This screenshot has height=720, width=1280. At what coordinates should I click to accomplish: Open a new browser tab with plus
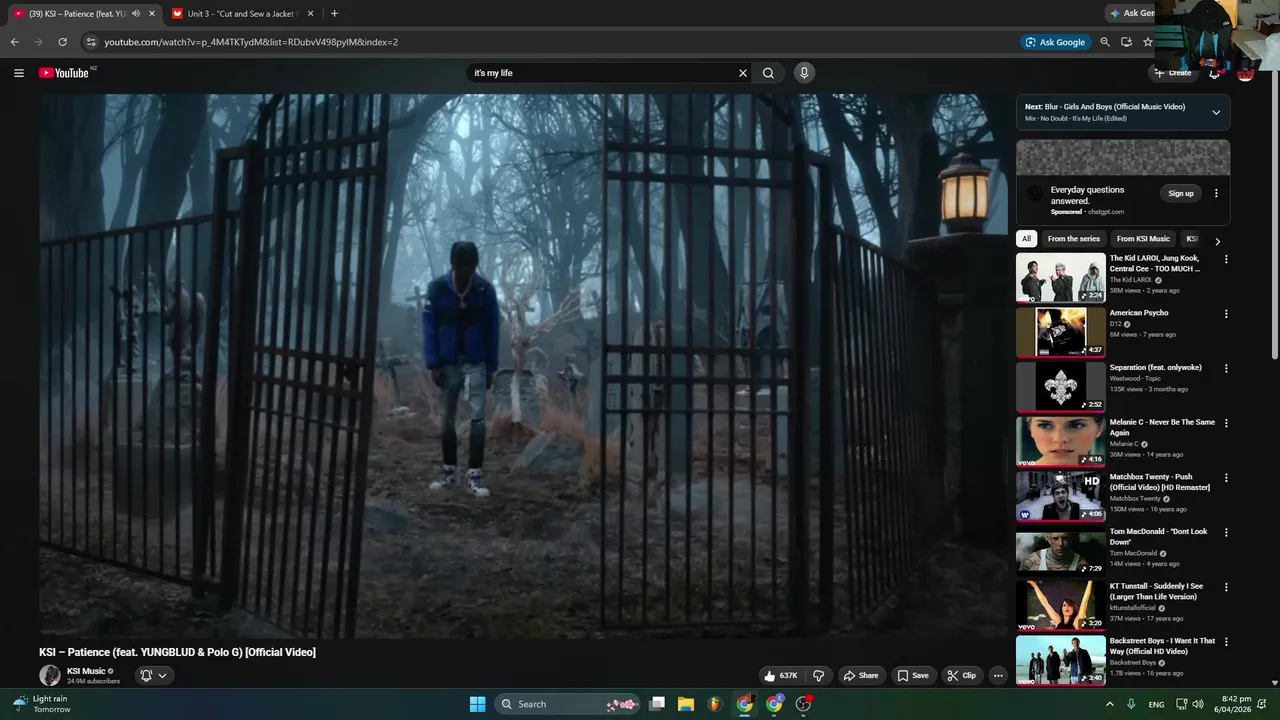point(334,14)
